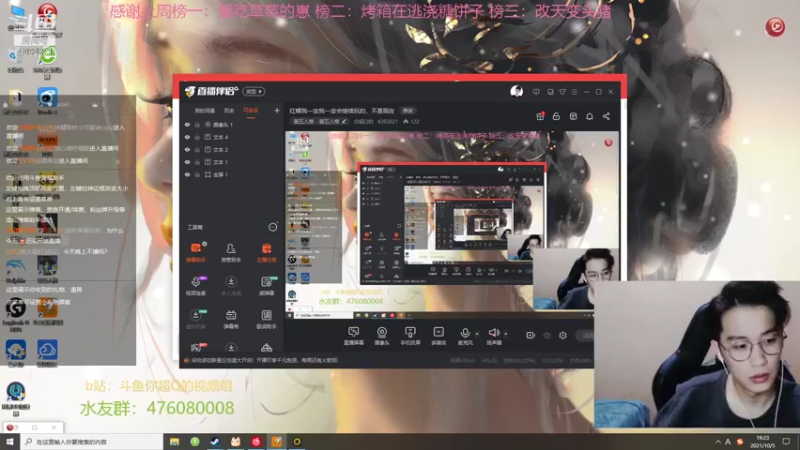Open the 虚拟形象 tool with NEW badge
800x450 pixels.
pos(196,319)
